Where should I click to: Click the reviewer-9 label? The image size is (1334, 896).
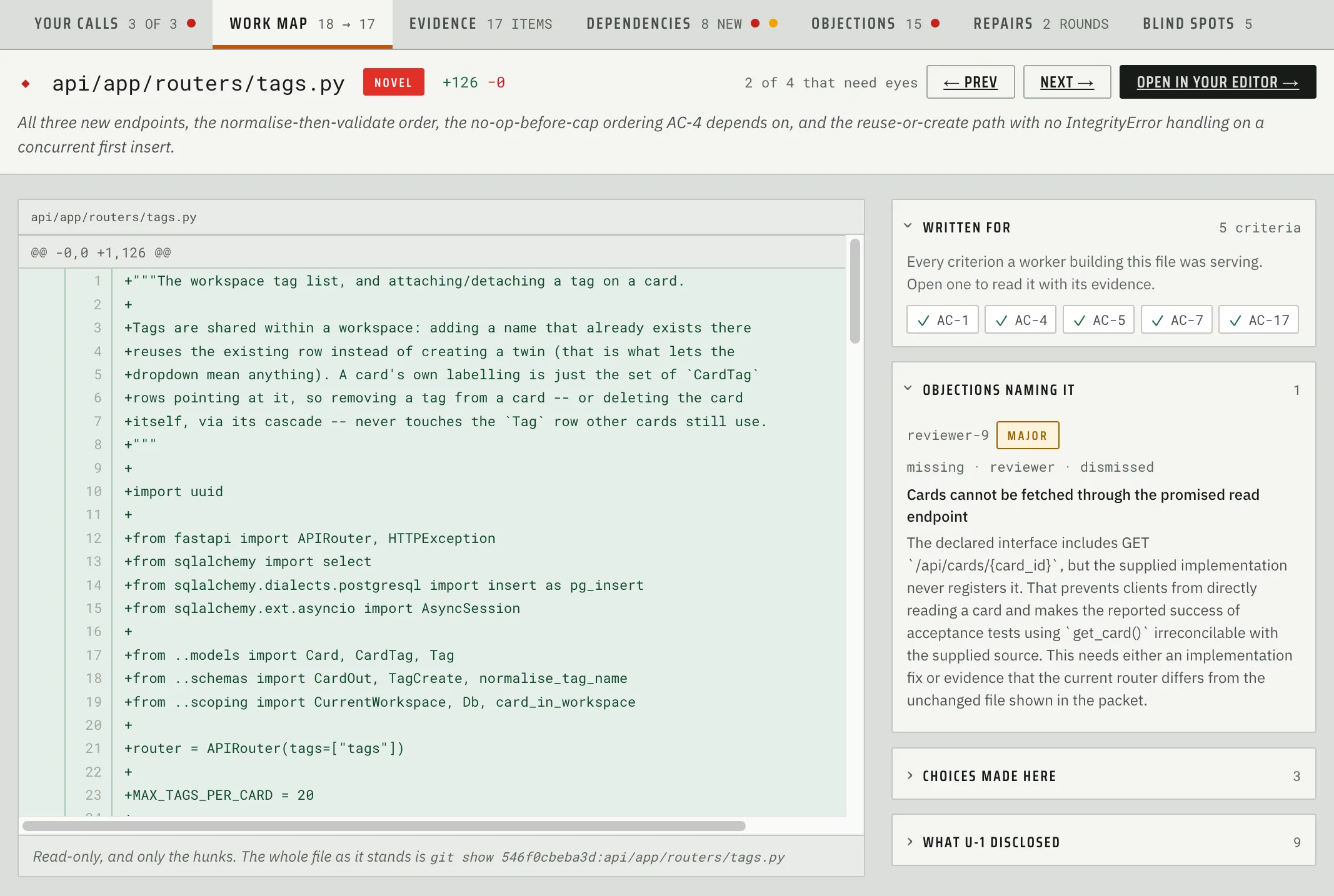pyautogui.click(x=948, y=436)
